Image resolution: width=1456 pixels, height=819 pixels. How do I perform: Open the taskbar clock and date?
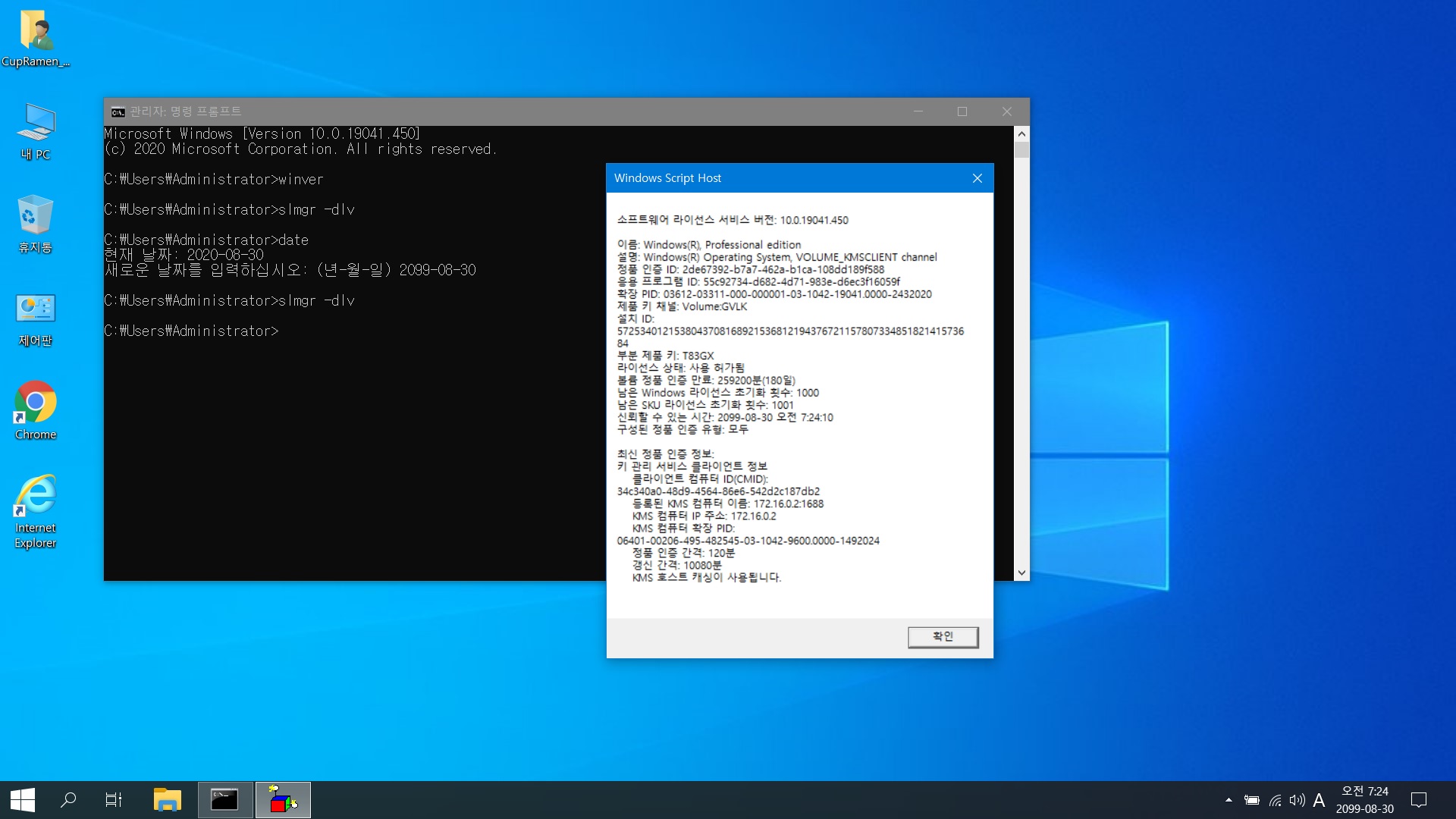[x=1365, y=800]
